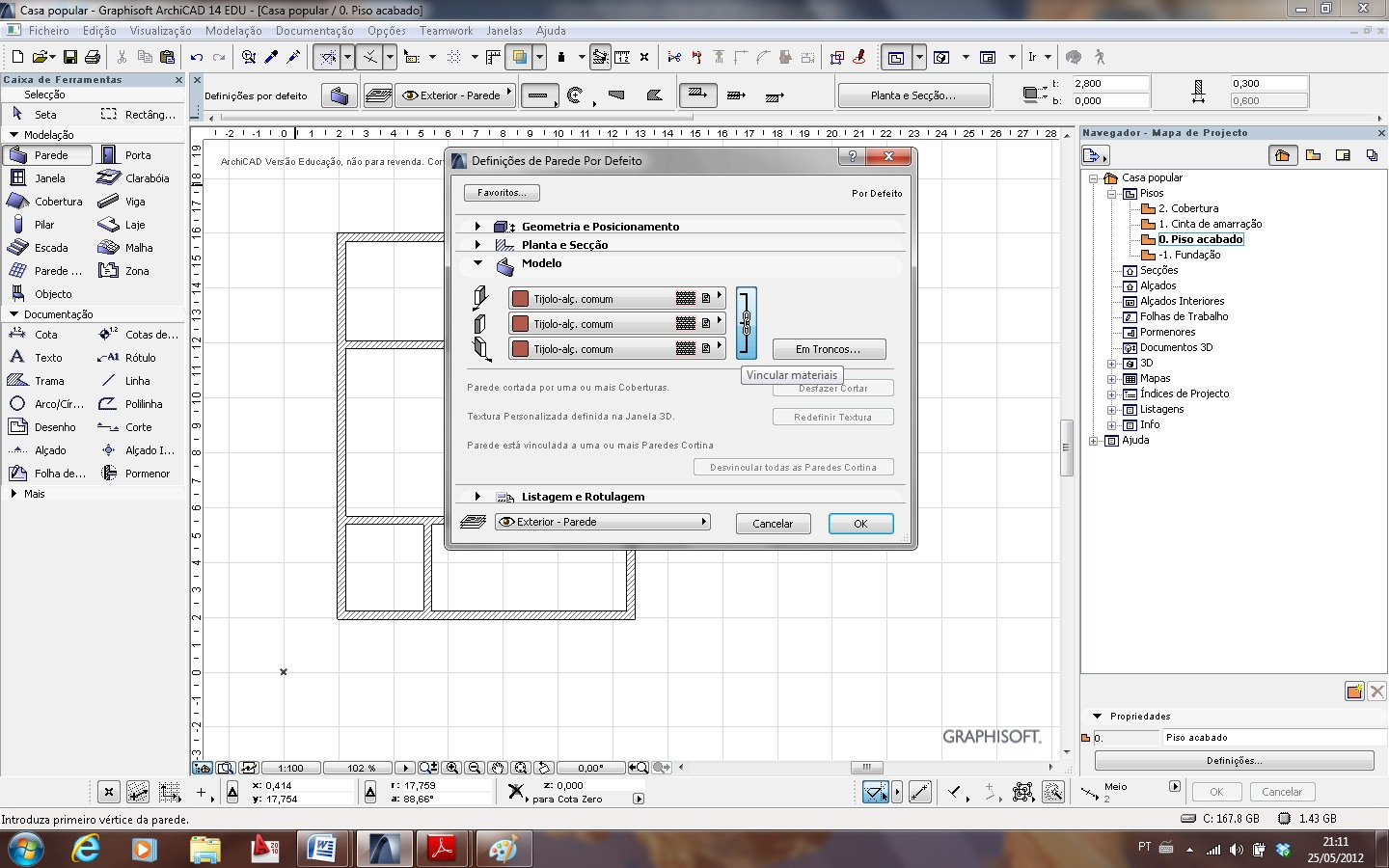This screenshot has height=868, width=1389.
Task: Open the Modelação menu
Action: [x=233, y=31]
